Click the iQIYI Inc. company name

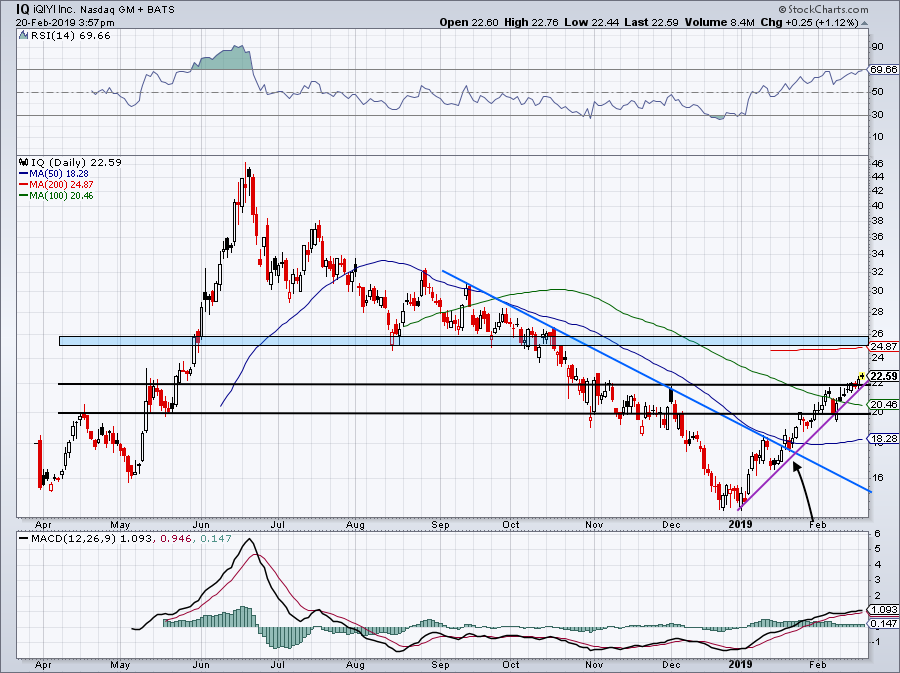(56, 10)
